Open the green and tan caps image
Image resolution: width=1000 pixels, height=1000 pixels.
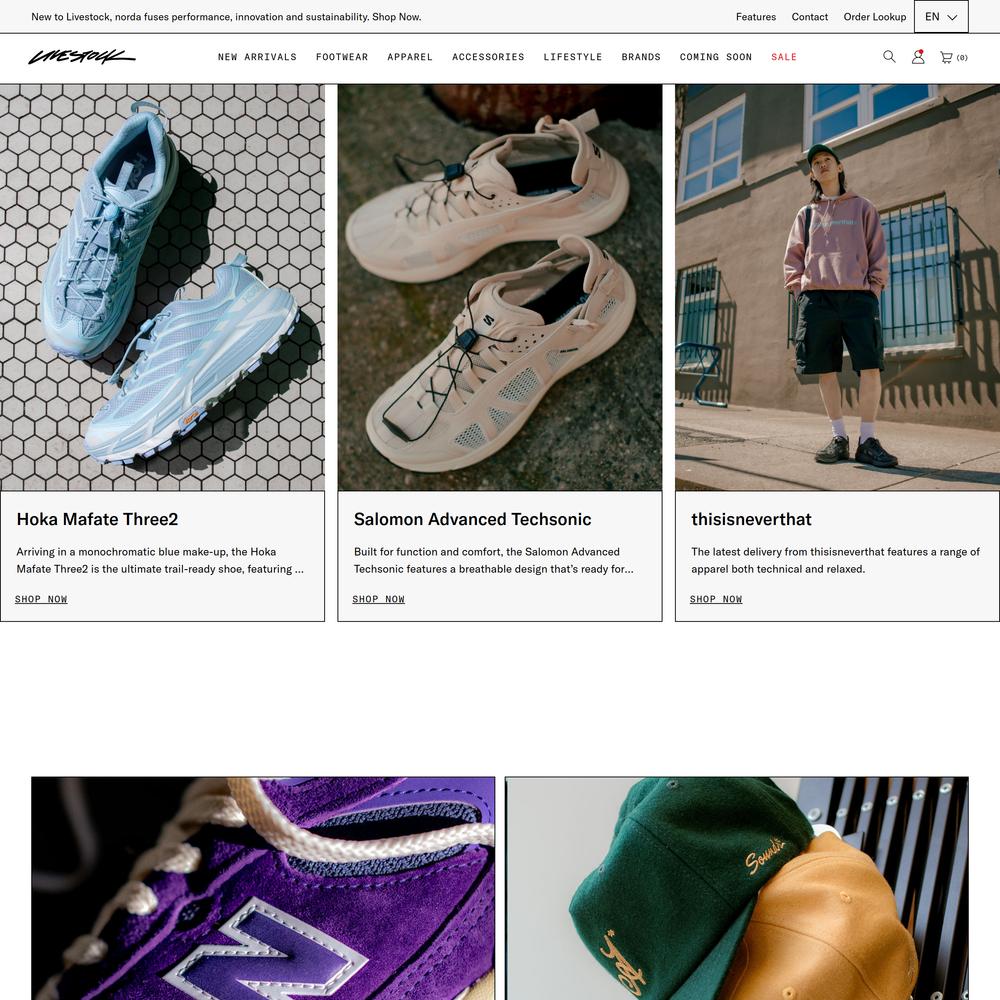coord(737,888)
